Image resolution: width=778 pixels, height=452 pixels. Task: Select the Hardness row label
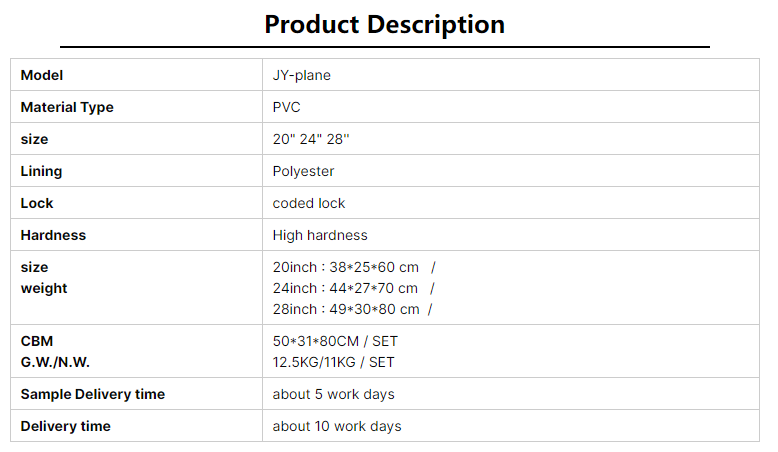pyautogui.click(x=53, y=235)
